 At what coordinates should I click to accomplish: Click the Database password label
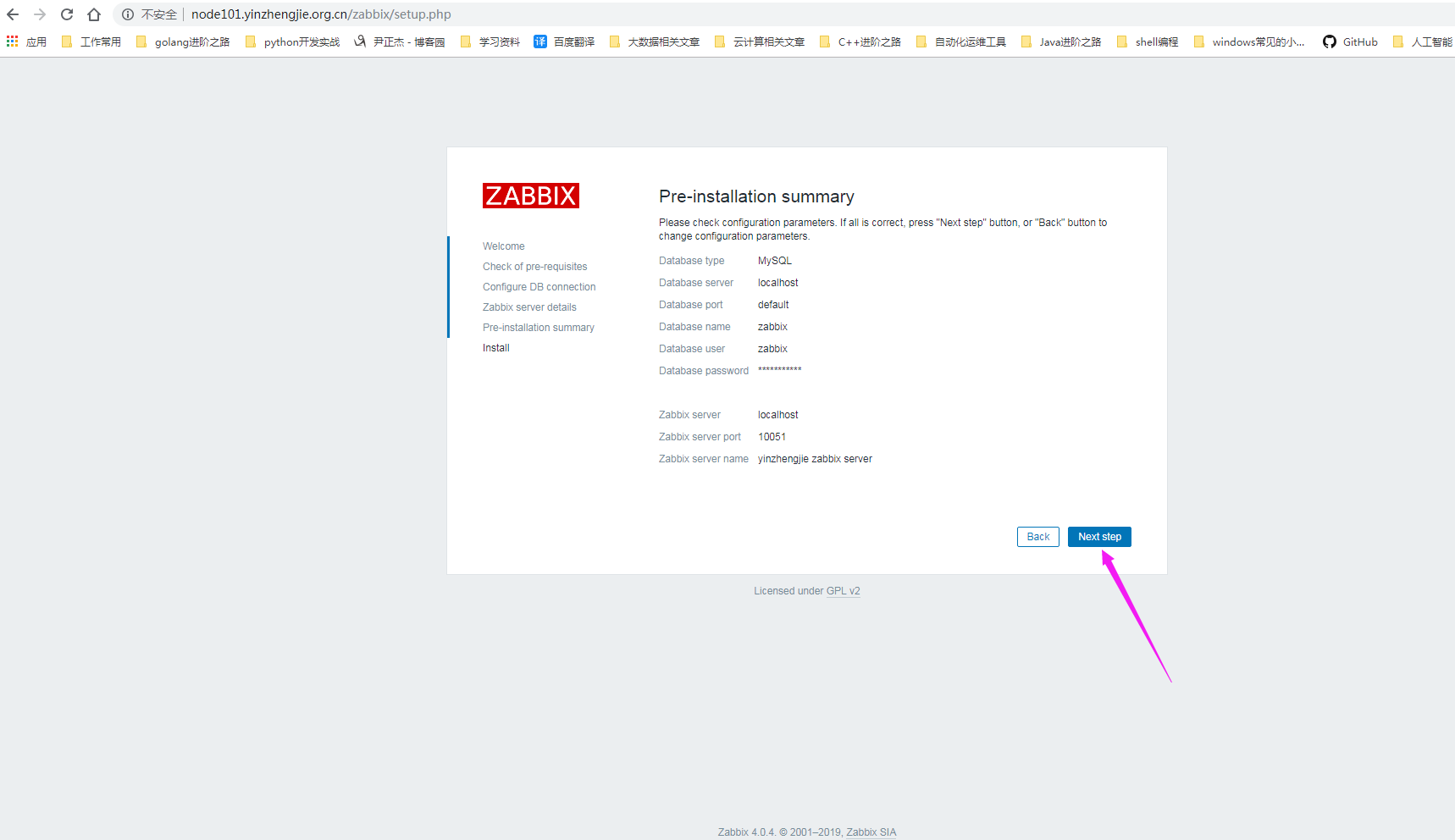tap(704, 371)
